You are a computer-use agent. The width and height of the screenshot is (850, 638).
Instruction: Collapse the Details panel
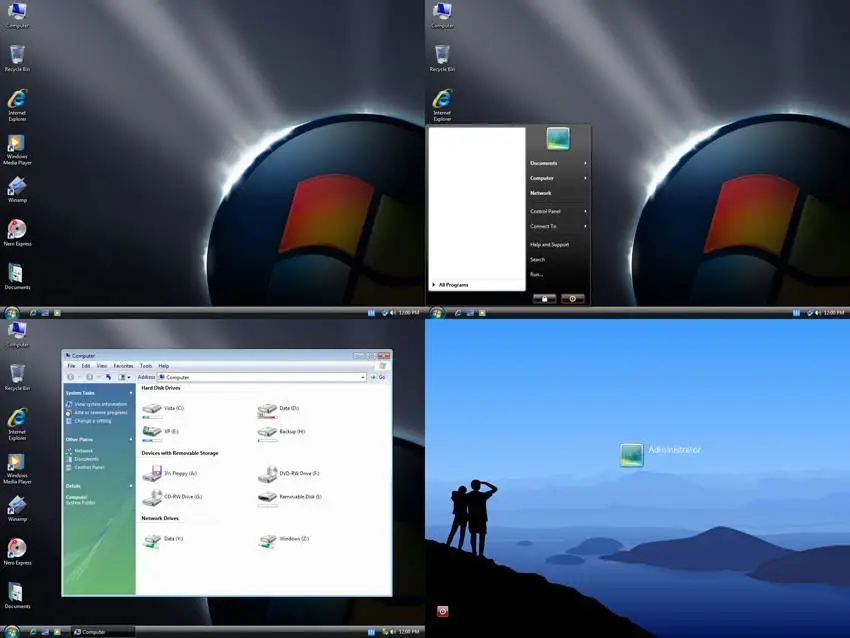[131, 486]
